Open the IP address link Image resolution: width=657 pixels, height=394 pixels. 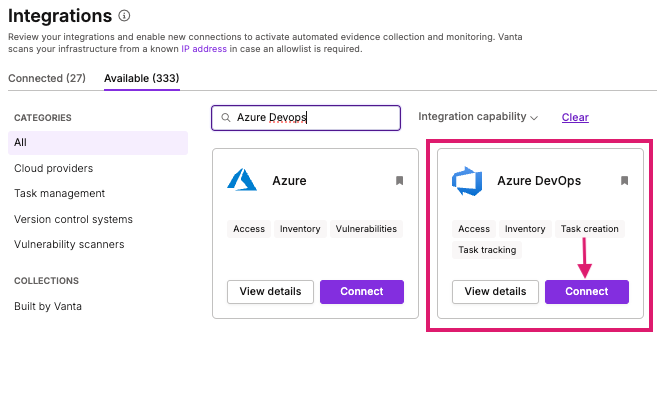(204, 49)
